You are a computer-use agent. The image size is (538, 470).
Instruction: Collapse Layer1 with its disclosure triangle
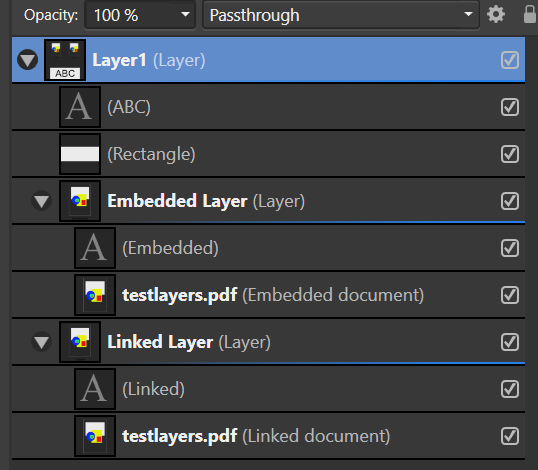tap(27, 60)
